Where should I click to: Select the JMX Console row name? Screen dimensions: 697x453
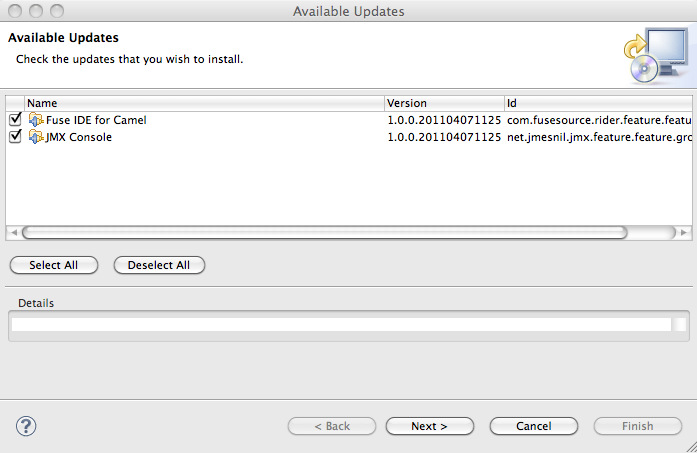pos(79,137)
